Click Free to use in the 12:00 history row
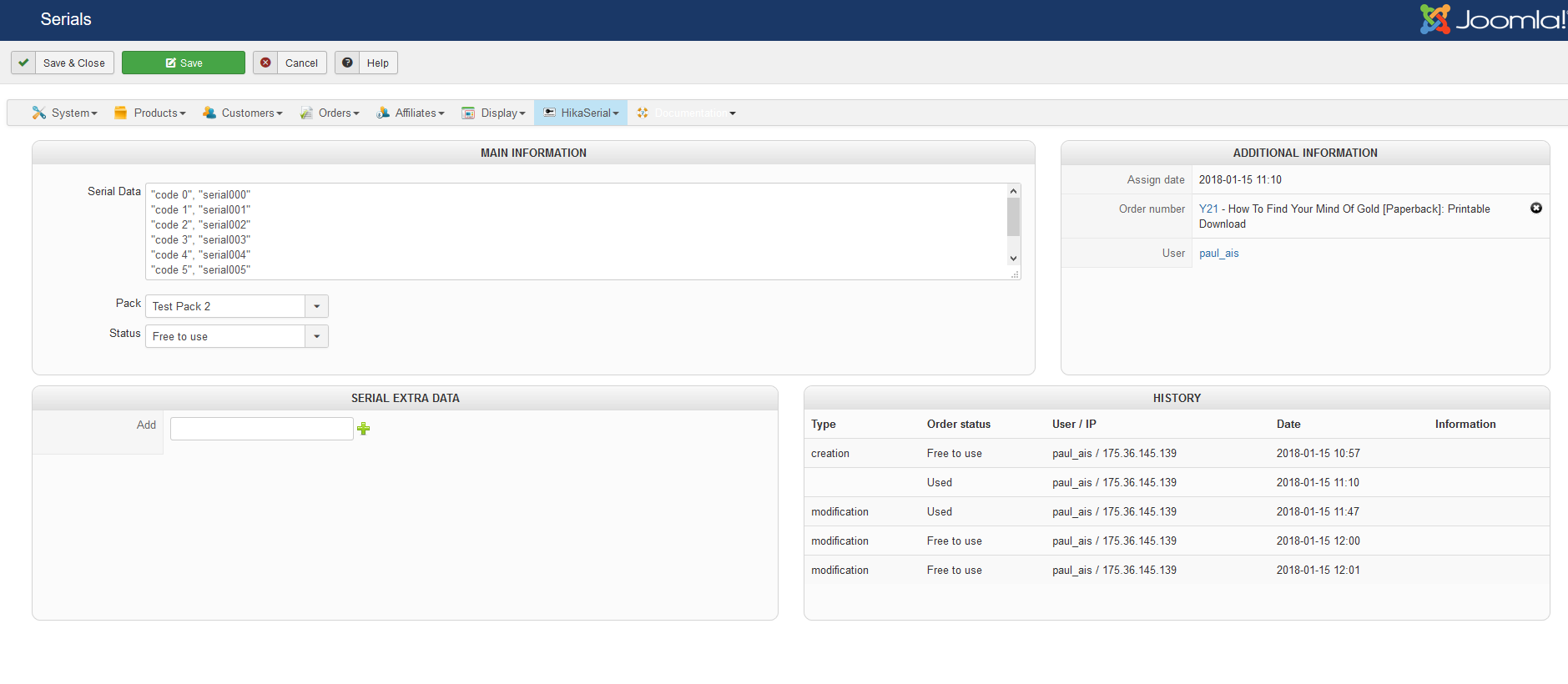 tap(955, 541)
